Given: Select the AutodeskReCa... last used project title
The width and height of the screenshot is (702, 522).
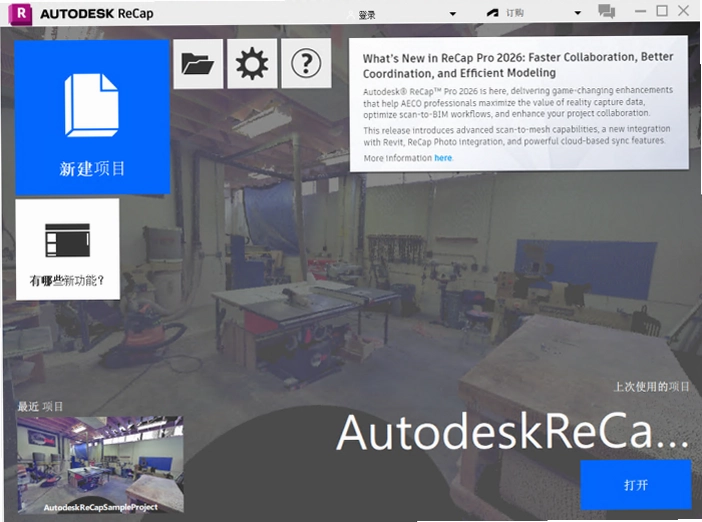Looking at the screenshot, I should 512,432.
